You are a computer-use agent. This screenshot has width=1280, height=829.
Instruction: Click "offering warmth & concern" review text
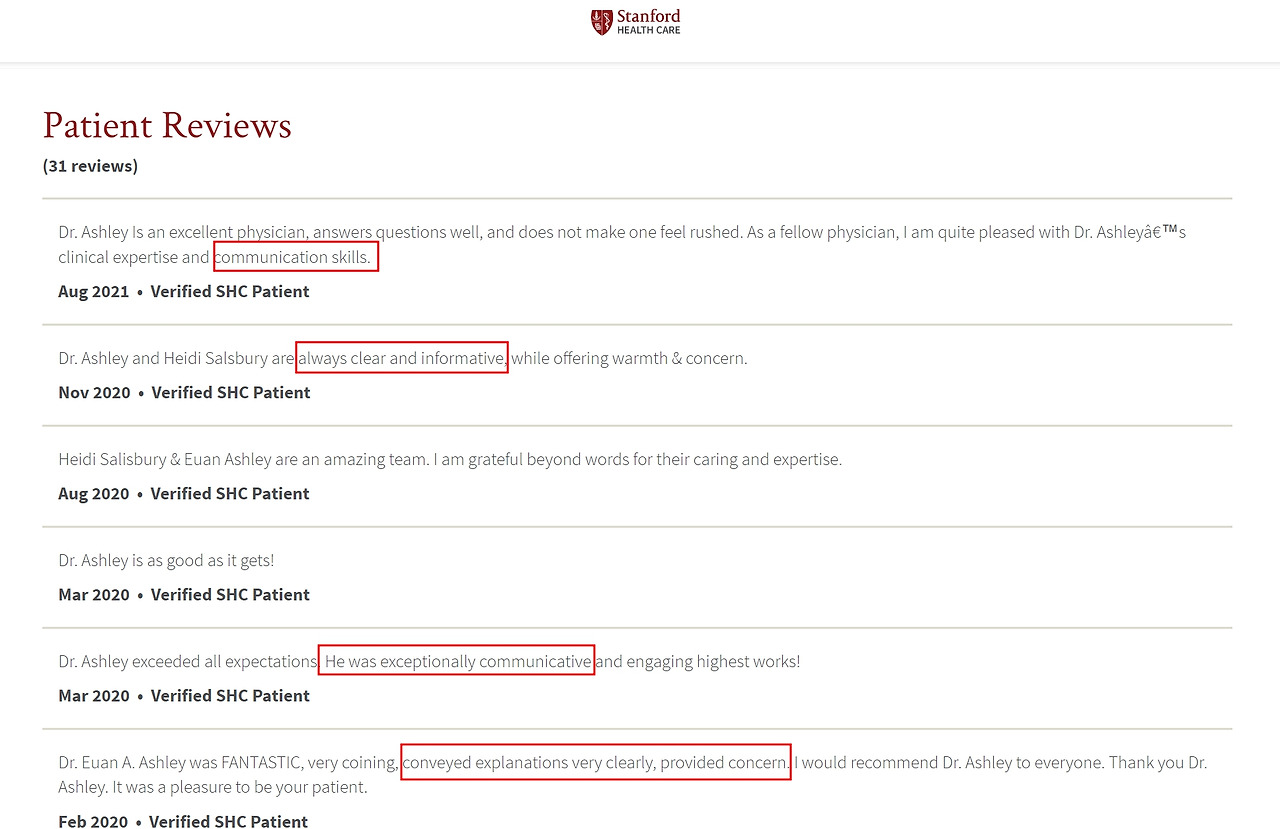tap(650, 358)
